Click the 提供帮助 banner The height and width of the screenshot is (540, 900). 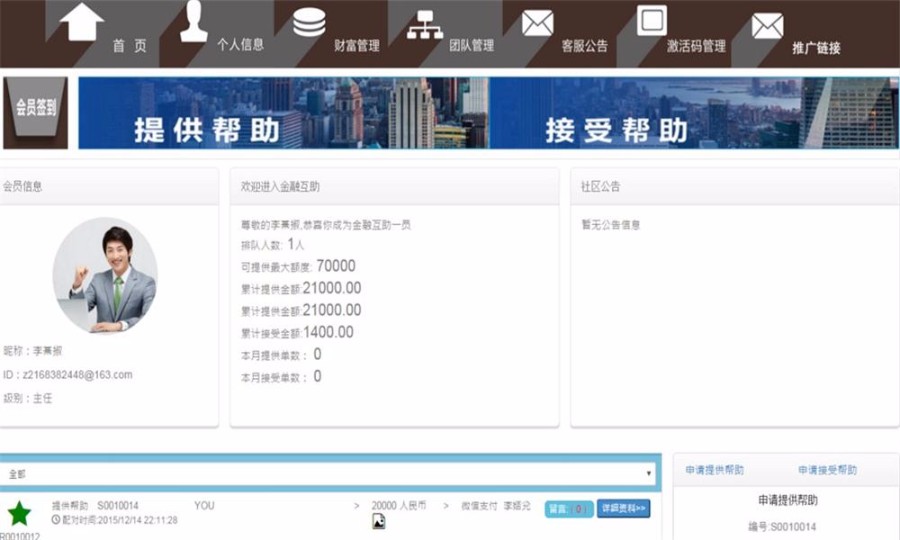284,112
